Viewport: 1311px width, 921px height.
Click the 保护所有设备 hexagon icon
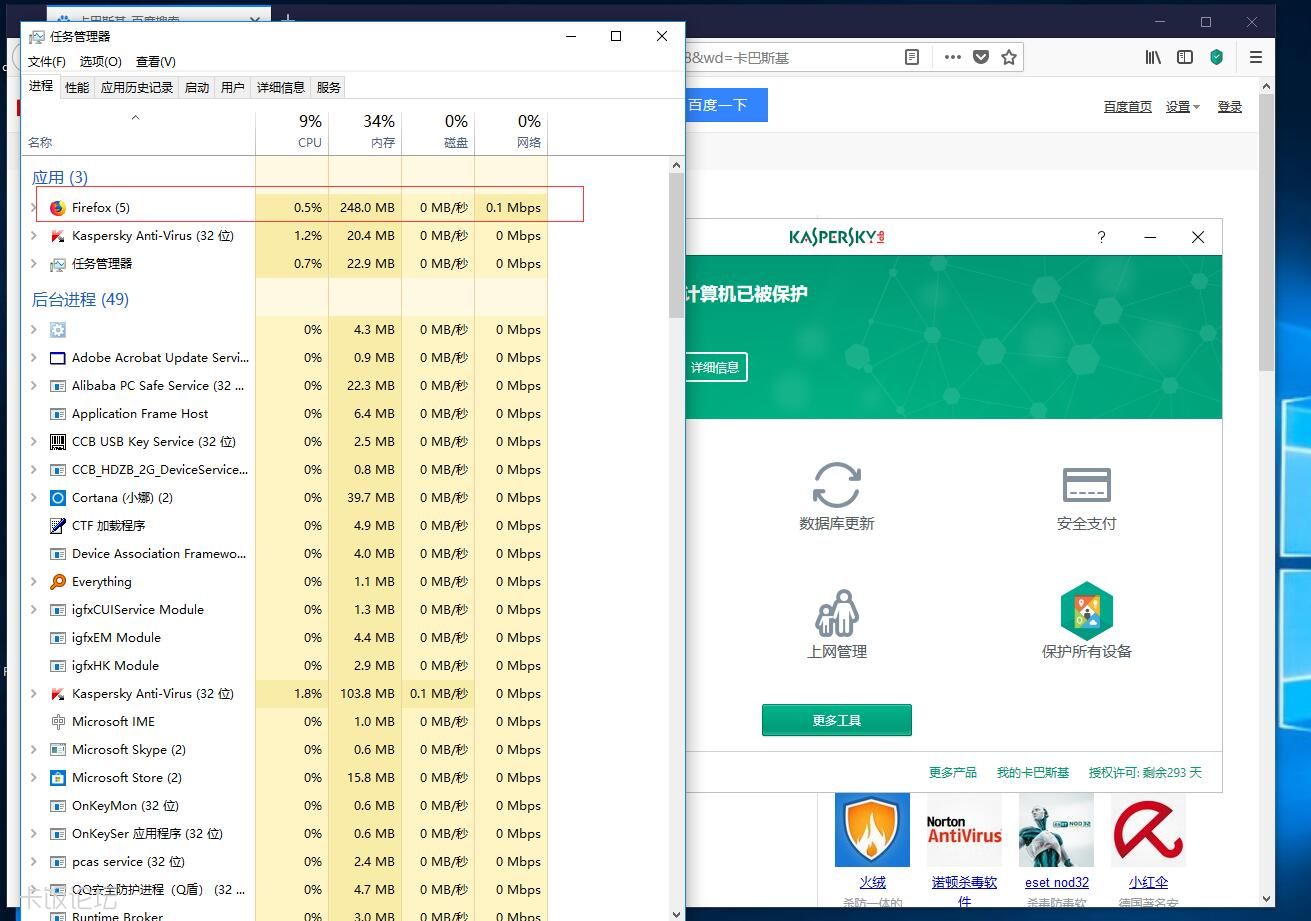click(x=1087, y=610)
